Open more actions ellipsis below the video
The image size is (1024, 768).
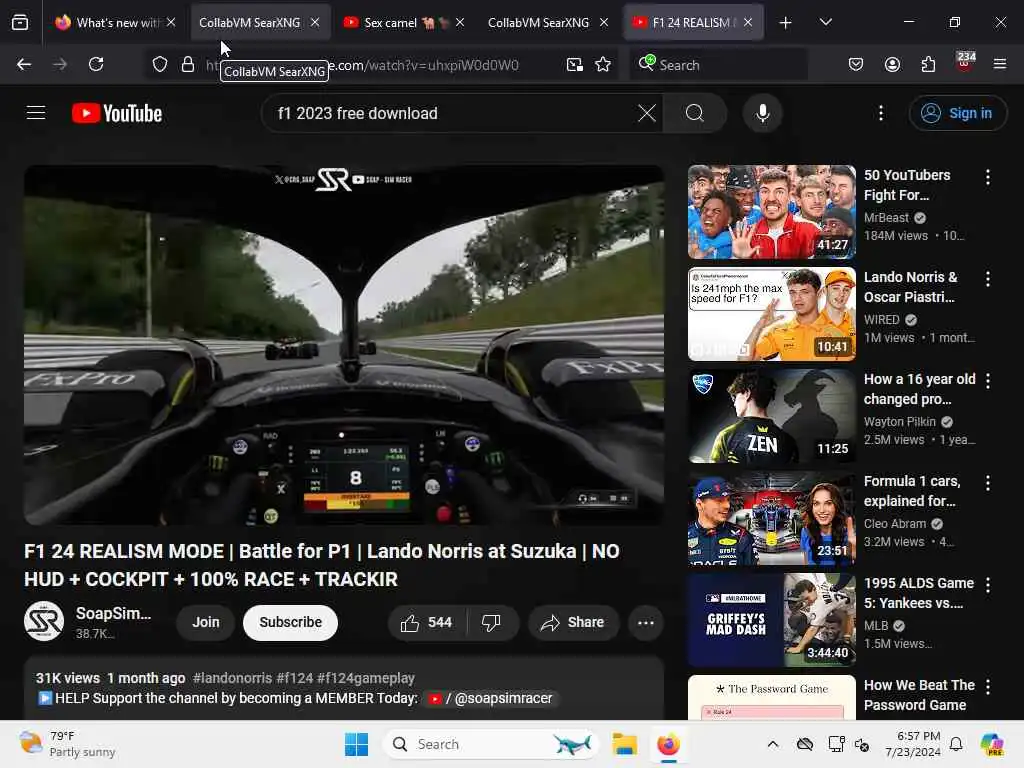tap(645, 622)
